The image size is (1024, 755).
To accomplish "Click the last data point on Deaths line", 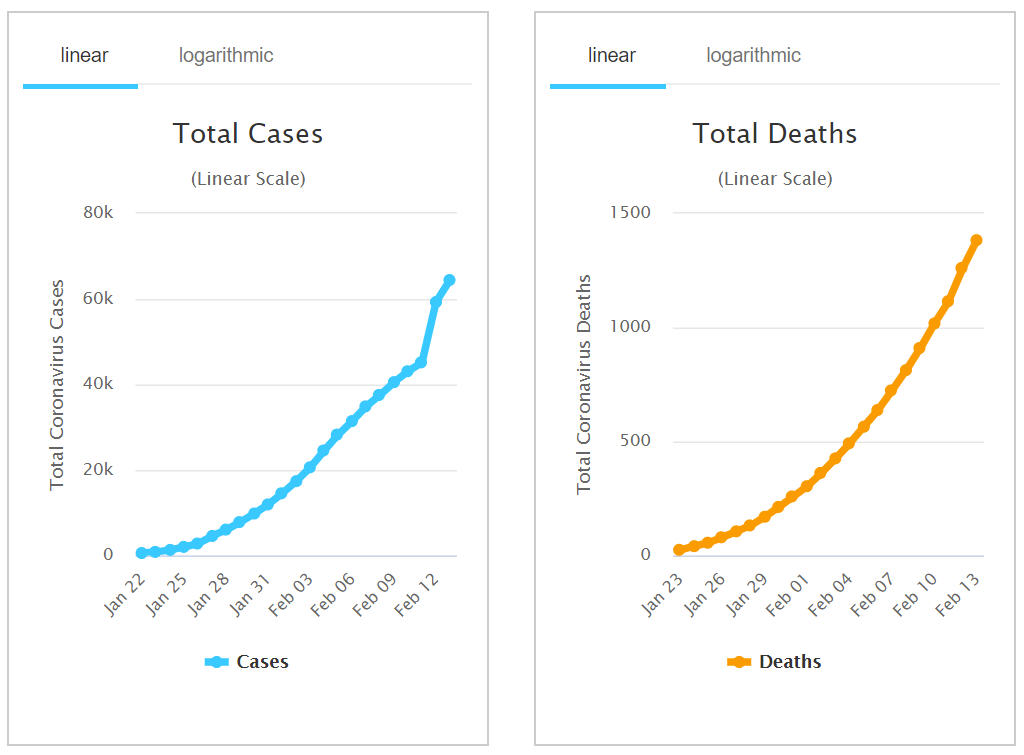I will 977,240.
